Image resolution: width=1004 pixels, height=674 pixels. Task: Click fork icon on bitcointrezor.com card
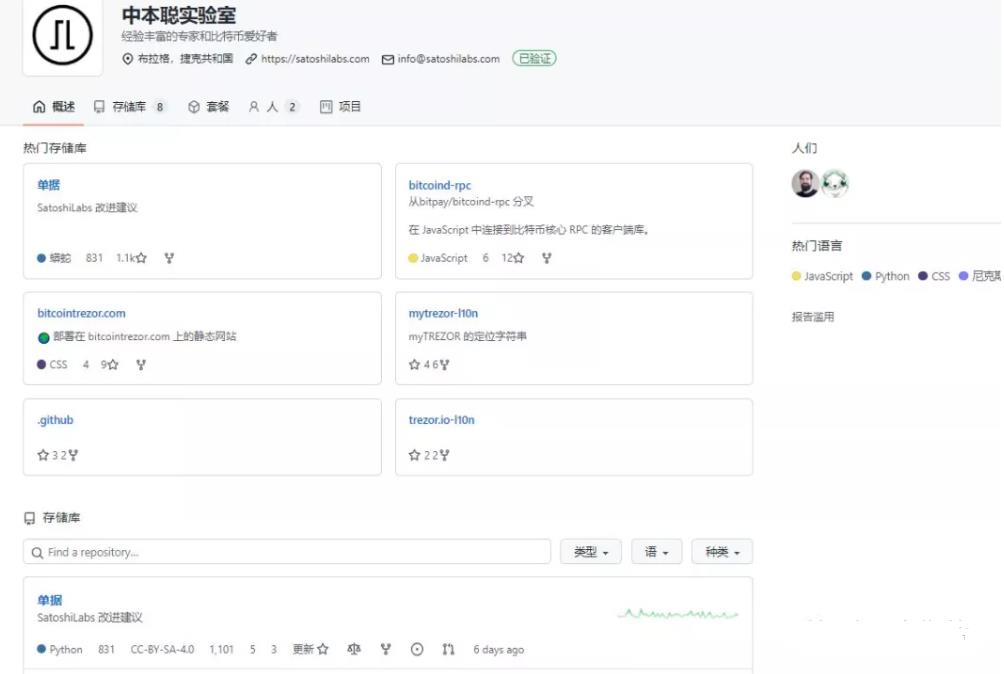tap(141, 365)
